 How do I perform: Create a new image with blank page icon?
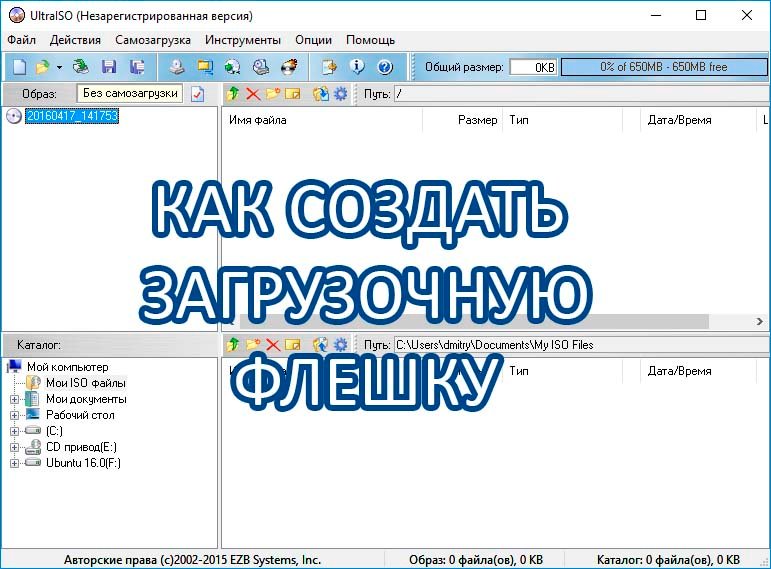click(x=19, y=67)
